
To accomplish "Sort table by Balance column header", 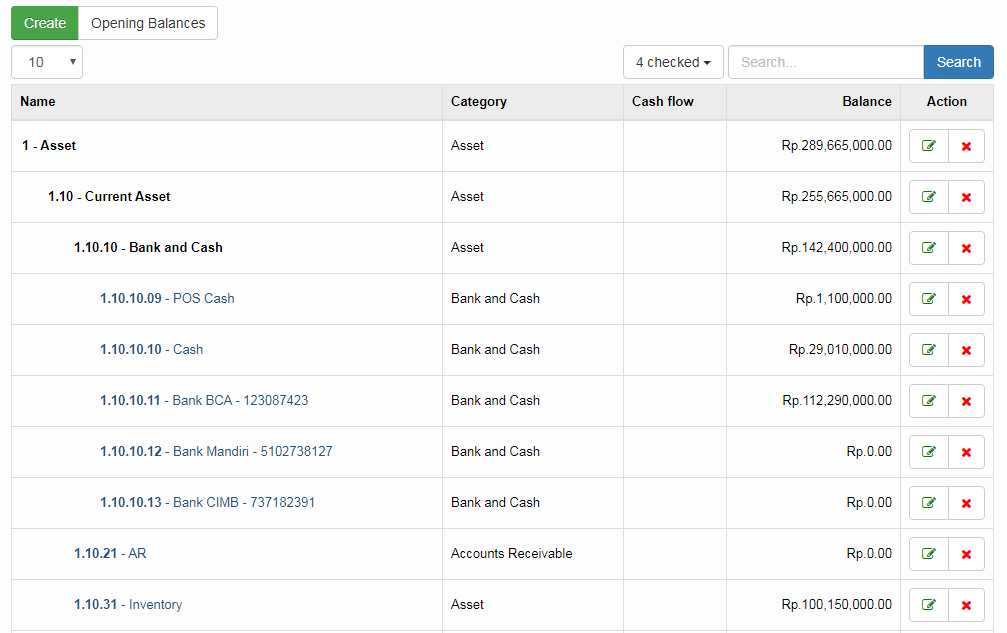I will pos(866,101).
